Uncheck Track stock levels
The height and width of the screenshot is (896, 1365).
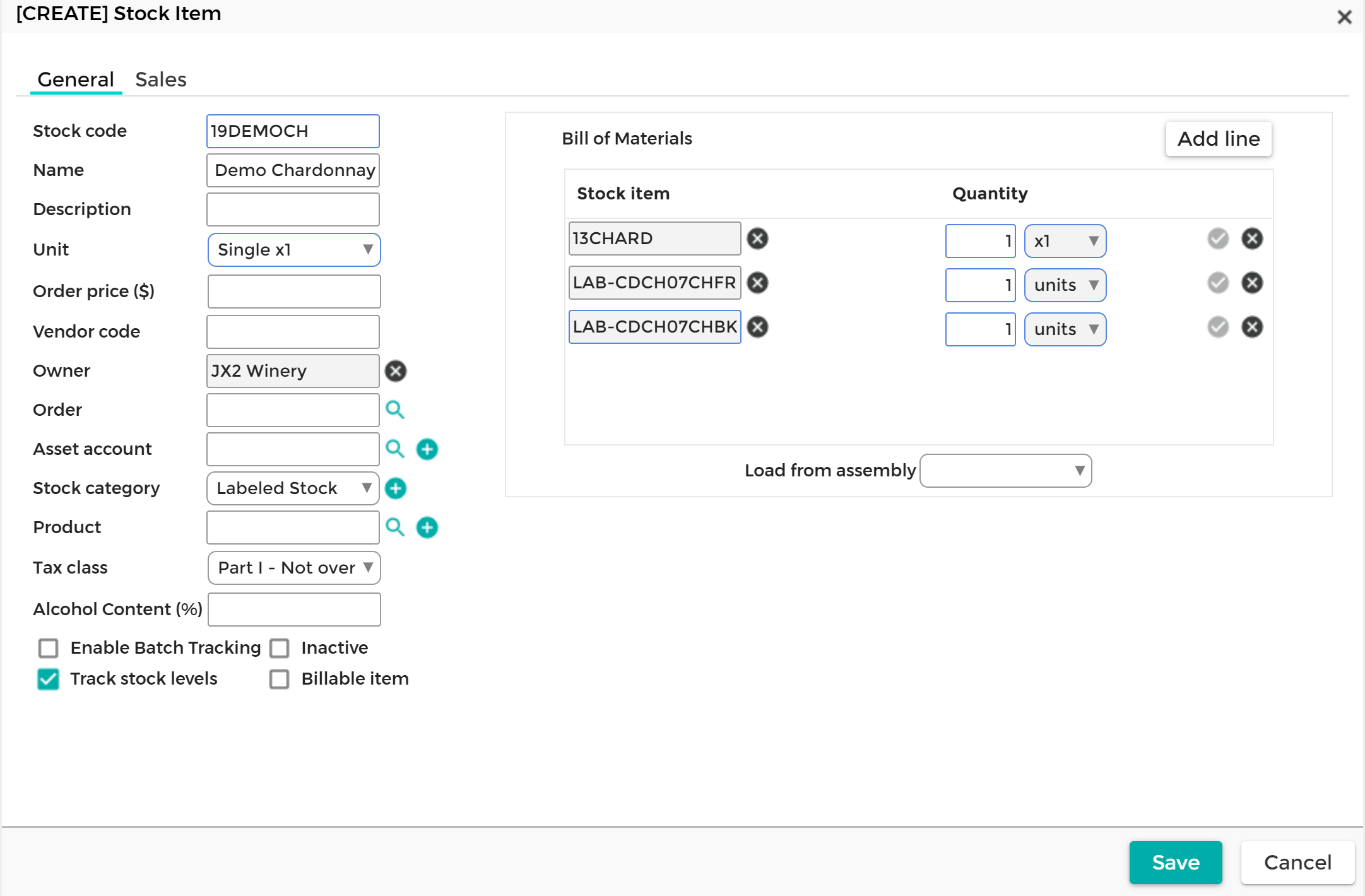[x=49, y=679]
